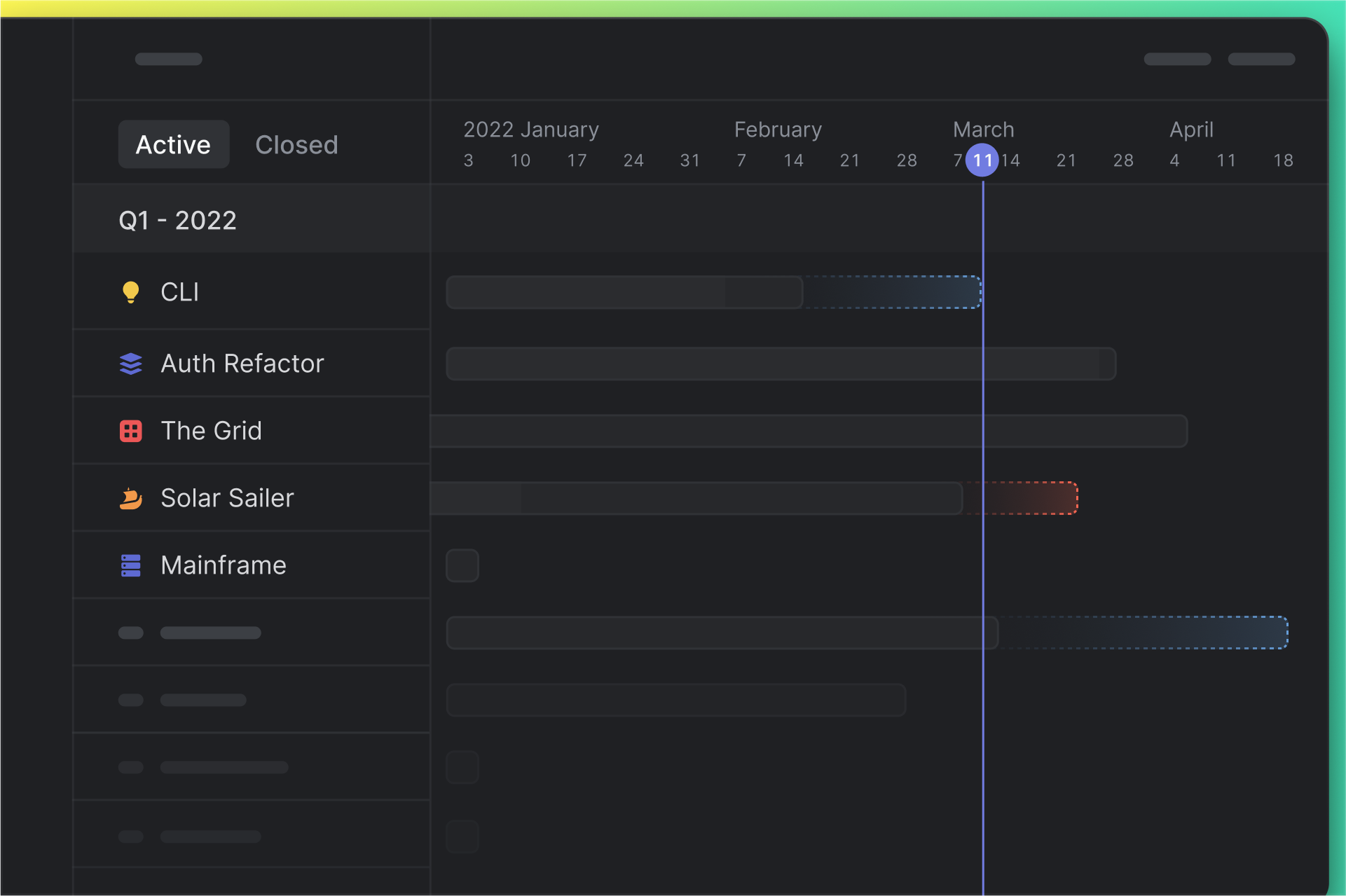Select the Auth Refactor timeline bar
Screen dimensions: 1346x896
click(x=781, y=364)
